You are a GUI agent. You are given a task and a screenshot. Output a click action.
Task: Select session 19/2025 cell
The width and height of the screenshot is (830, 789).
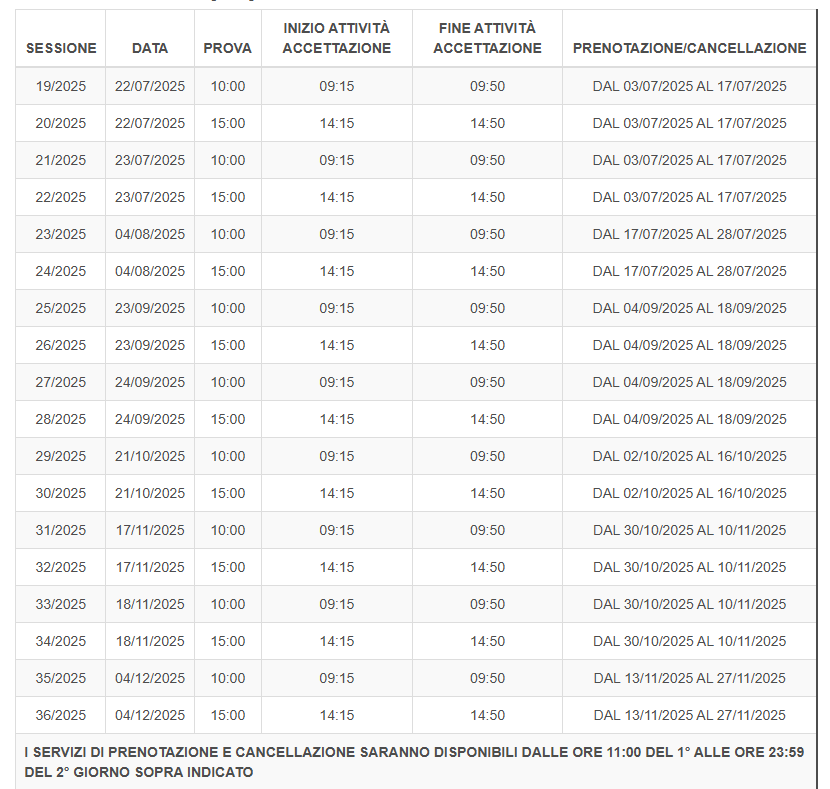[61, 86]
